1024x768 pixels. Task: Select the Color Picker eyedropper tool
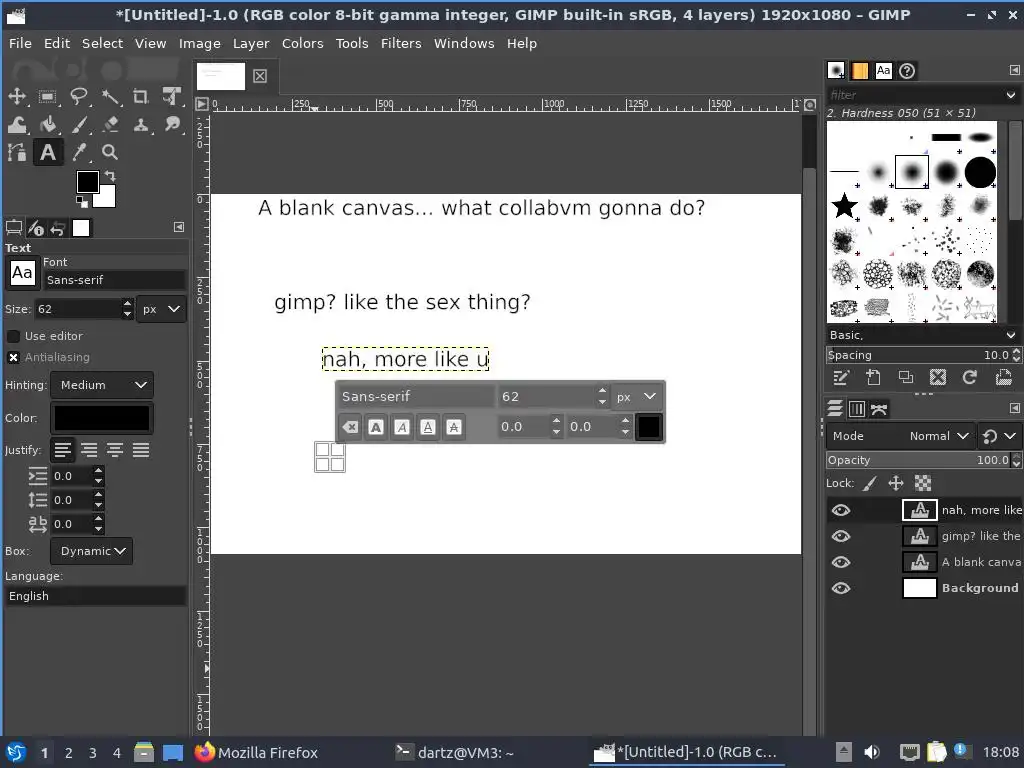79,152
